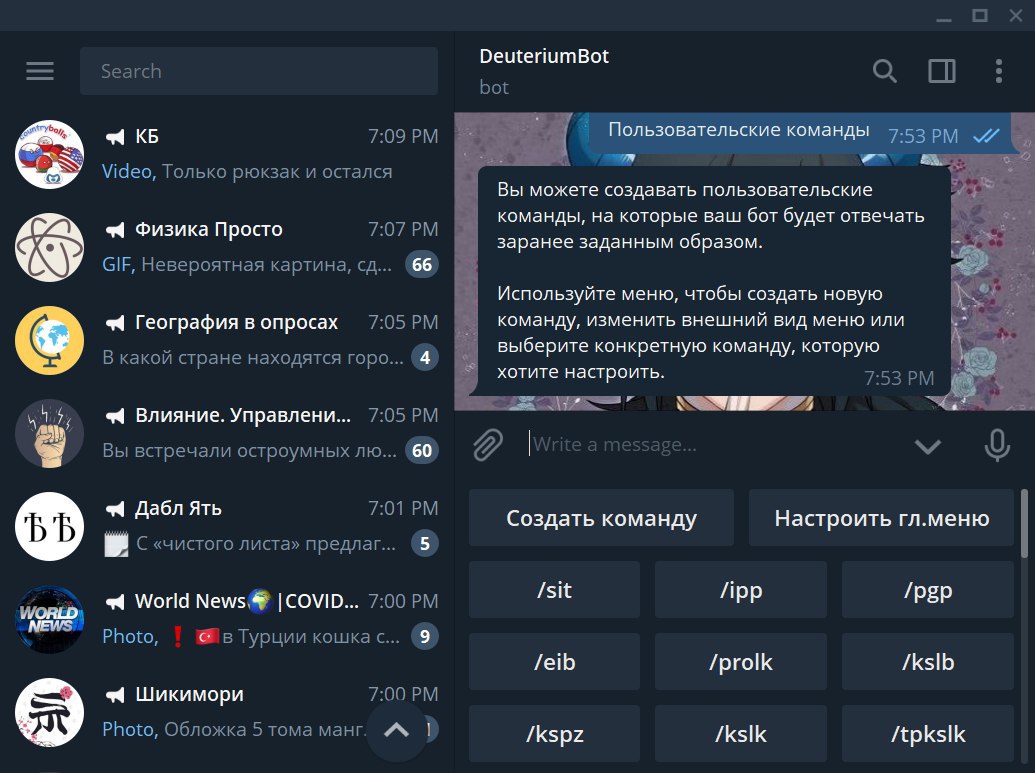Click notepad emoji in Дабл Ять preview
The width and height of the screenshot is (1035, 773).
pos(116,544)
